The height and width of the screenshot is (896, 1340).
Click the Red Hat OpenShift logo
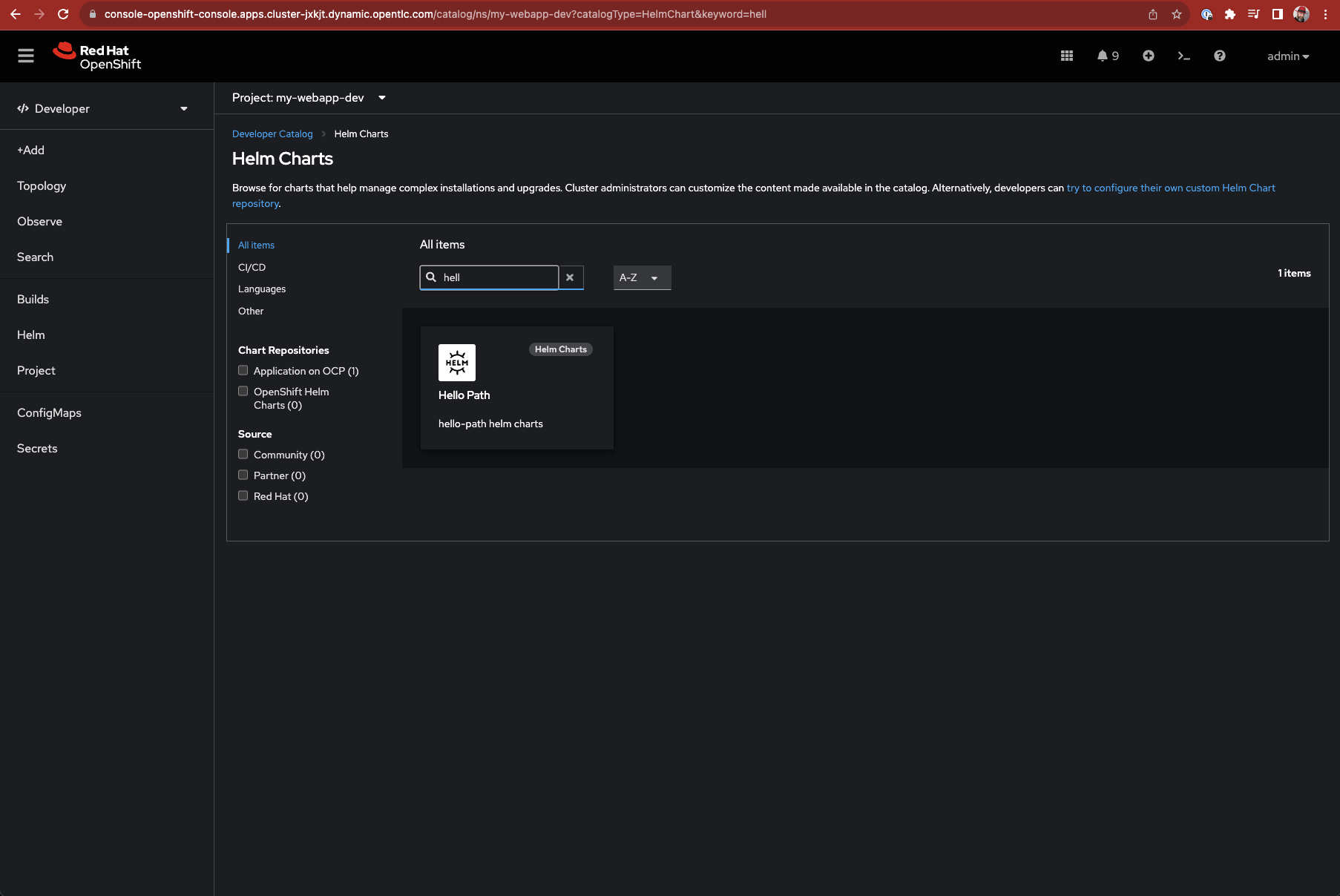tap(97, 56)
